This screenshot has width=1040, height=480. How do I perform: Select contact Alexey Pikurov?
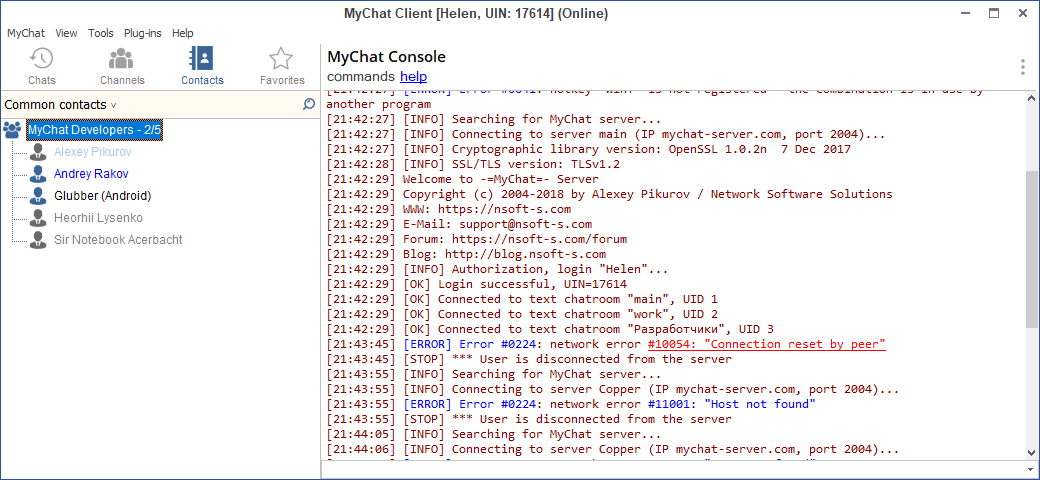[93, 152]
